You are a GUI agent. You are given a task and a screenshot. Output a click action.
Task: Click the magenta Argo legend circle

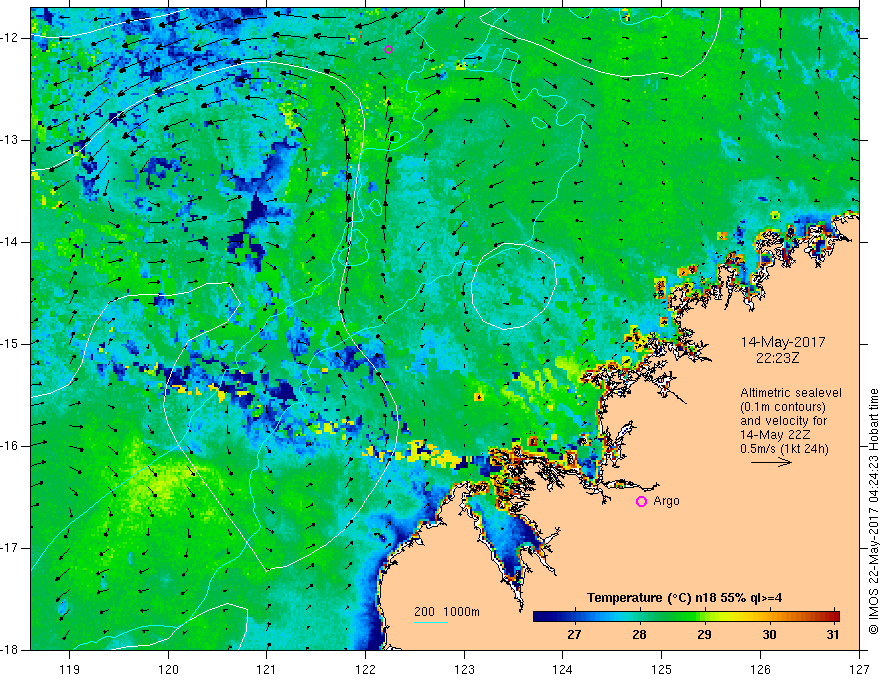(641, 501)
